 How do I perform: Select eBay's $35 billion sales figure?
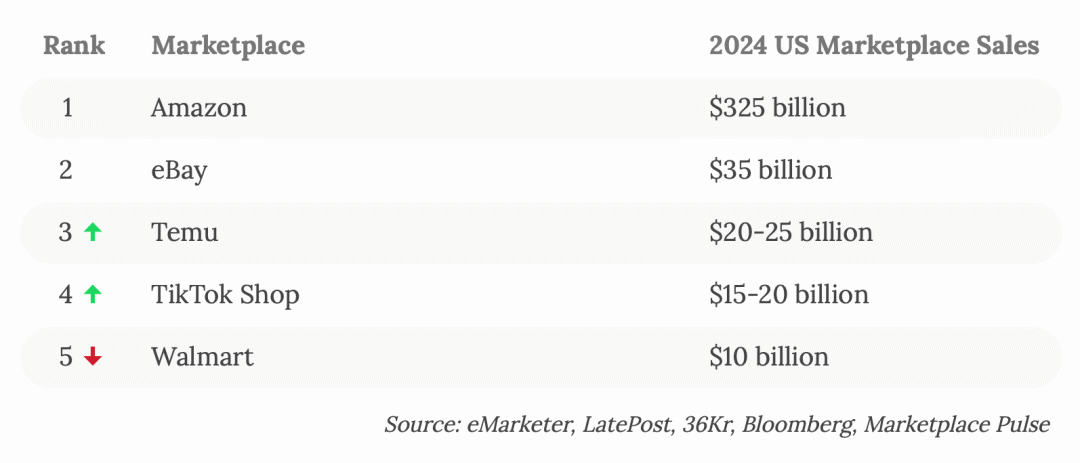point(771,170)
